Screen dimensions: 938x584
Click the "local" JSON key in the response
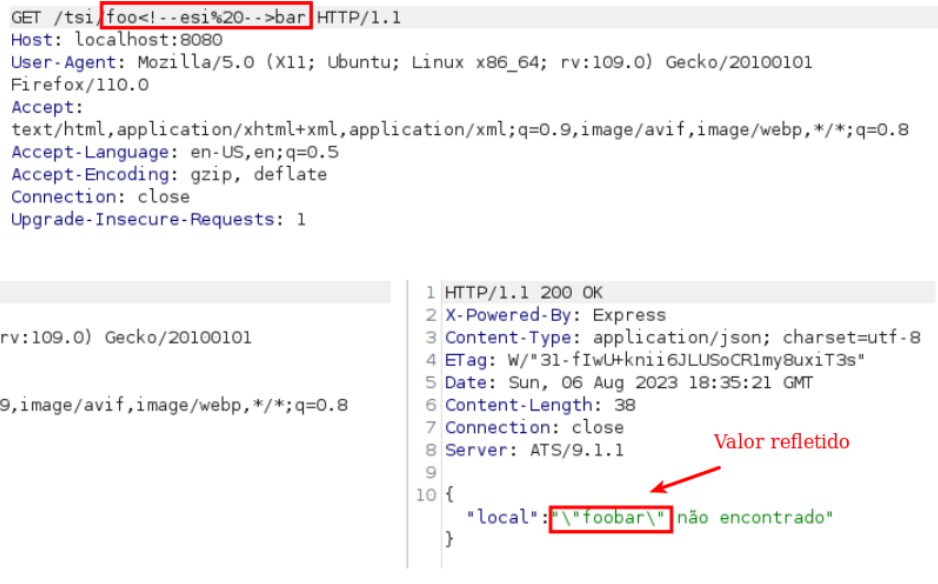503,517
